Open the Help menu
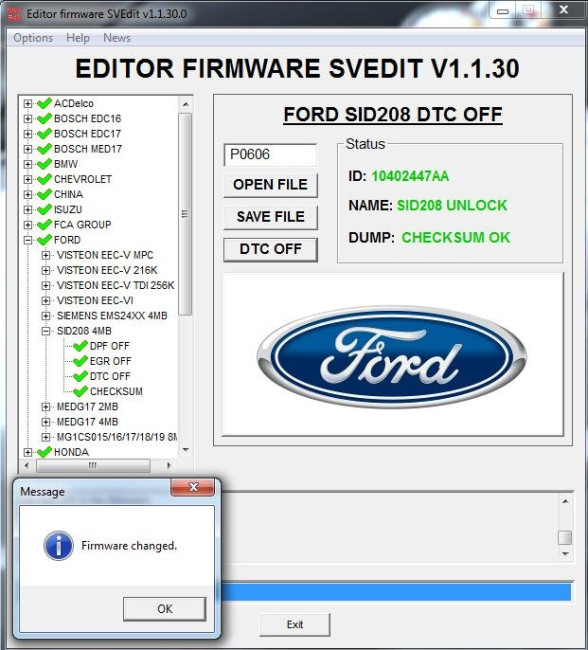Screen dimensions: 588x650 78,38
